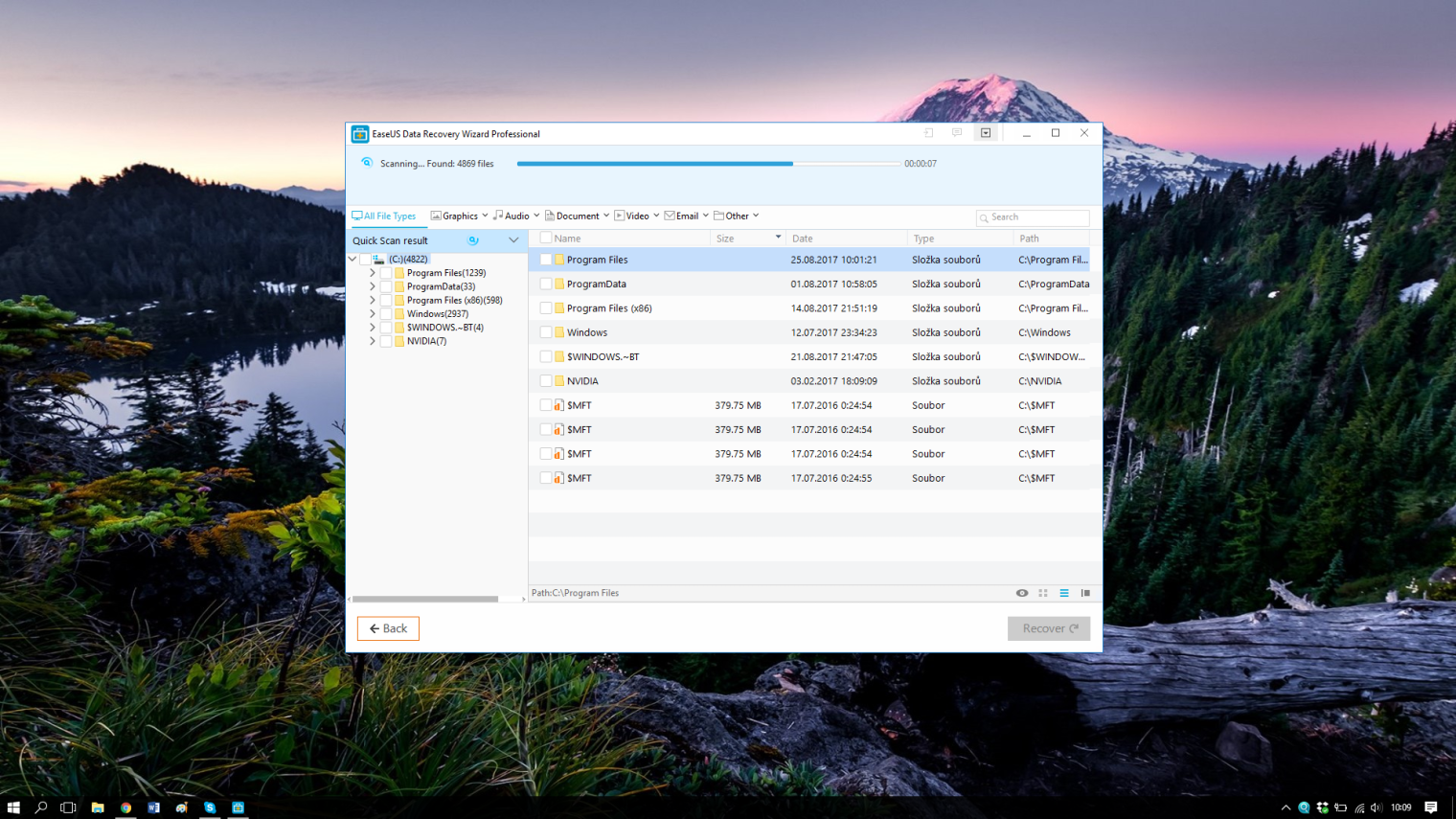Open the preview eye icon in status bar
Image resolution: width=1456 pixels, height=819 pixels.
click(x=1022, y=593)
